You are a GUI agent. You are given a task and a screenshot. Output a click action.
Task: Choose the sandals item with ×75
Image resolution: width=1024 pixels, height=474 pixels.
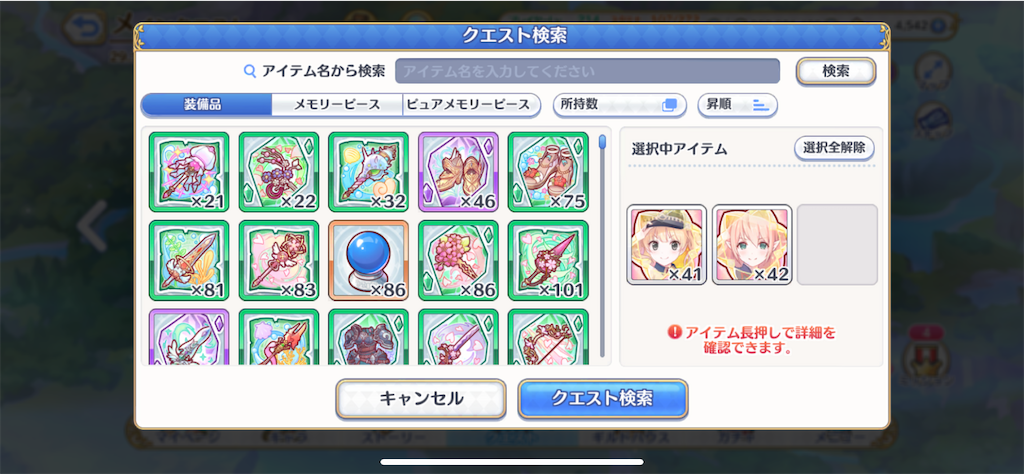tap(548, 172)
